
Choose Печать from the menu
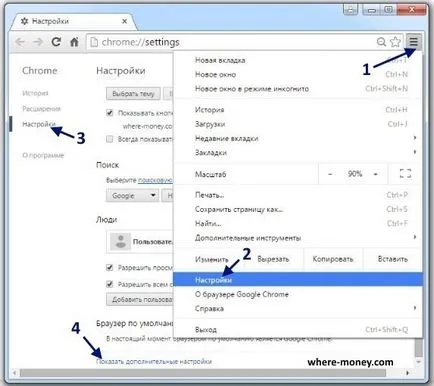(x=297, y=195)
